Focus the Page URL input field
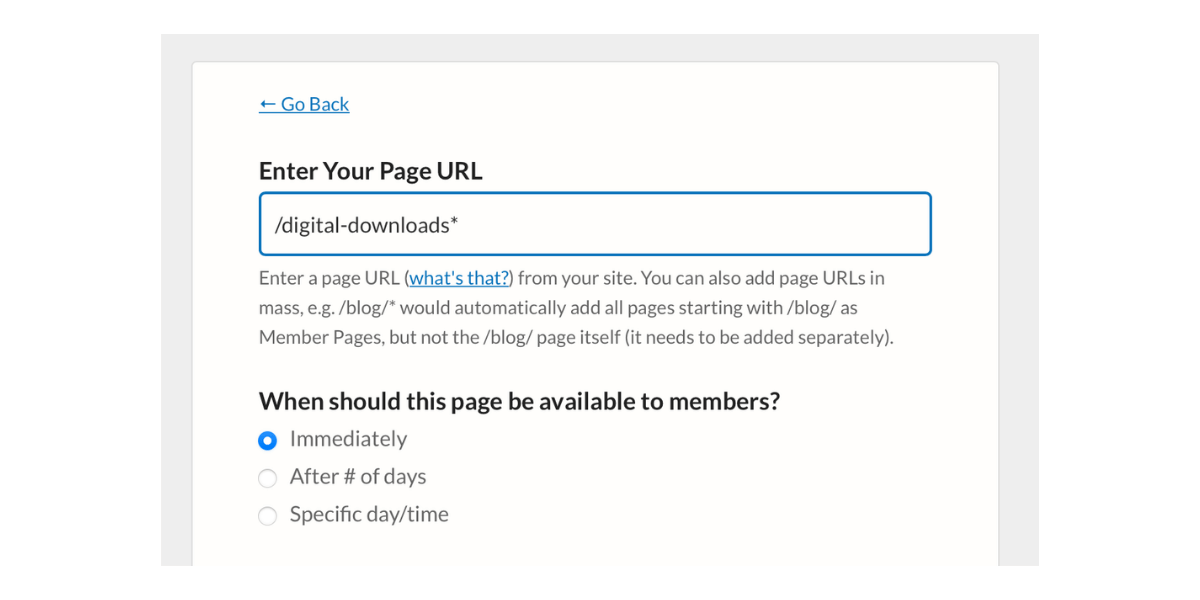Image resolution: width=1200 pixels, height=600 pixels. [595, 224]
